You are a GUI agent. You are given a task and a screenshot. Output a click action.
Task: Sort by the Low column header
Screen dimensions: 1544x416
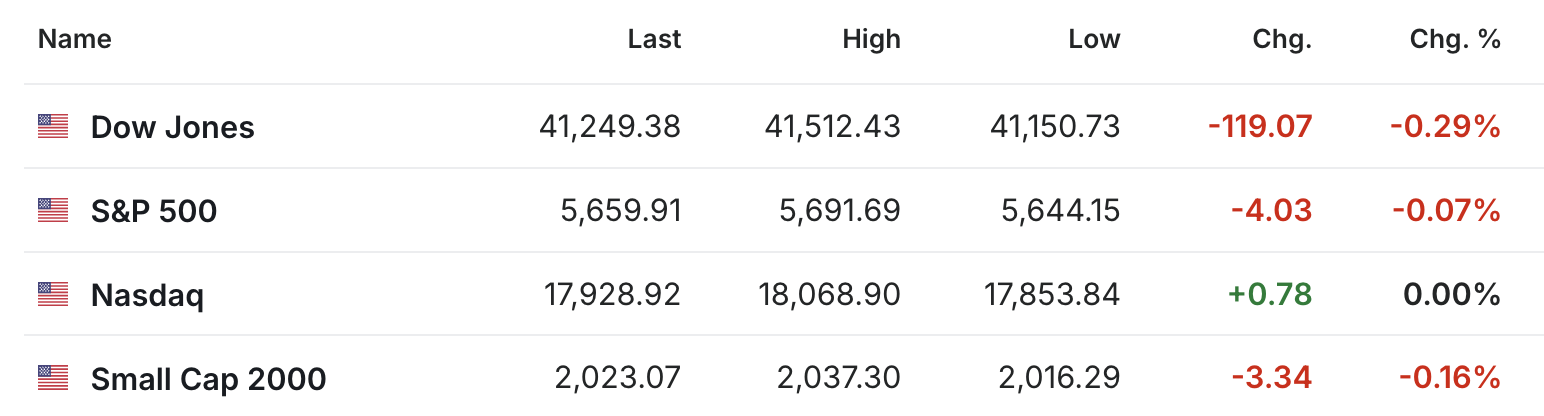(1094, 40)
